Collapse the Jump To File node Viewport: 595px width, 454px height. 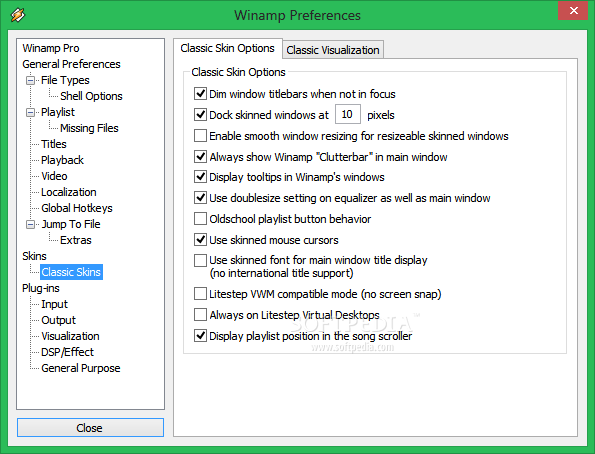point(30,224)
